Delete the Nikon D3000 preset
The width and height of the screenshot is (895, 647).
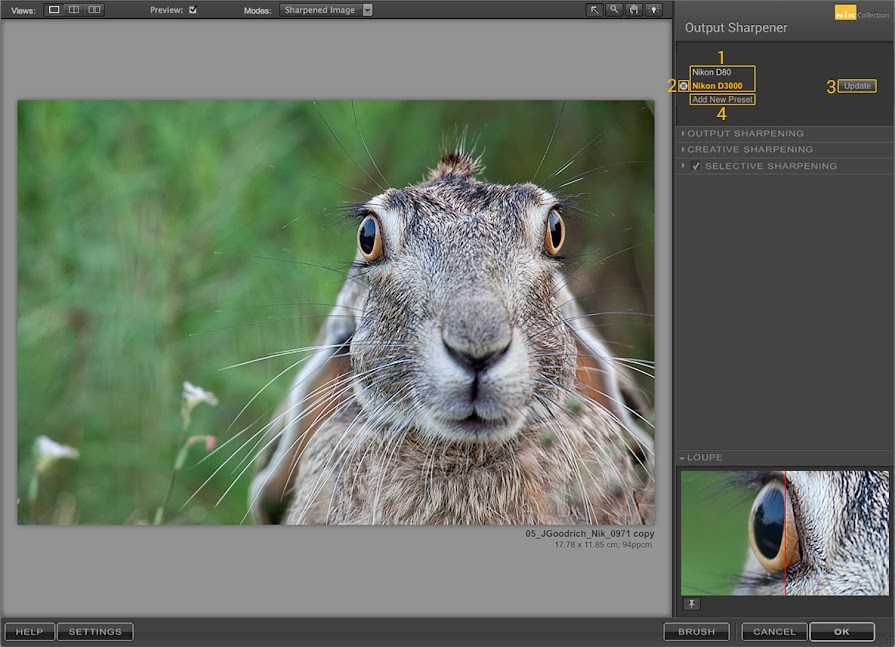coord(684,86)
